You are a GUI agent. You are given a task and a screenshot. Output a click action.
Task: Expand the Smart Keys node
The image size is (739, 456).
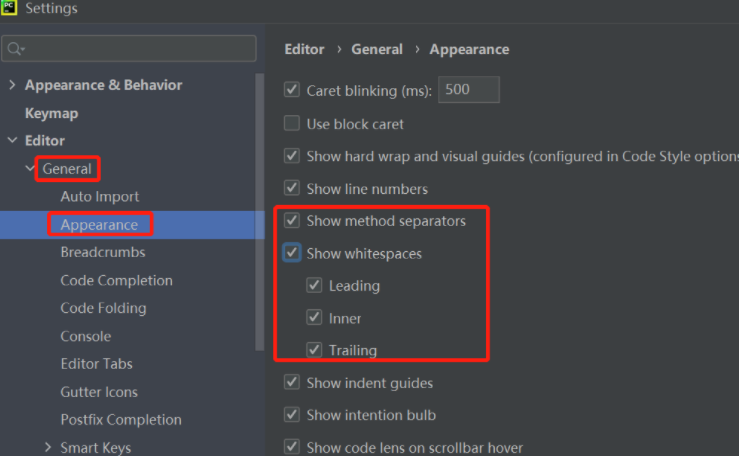point(48,447)
